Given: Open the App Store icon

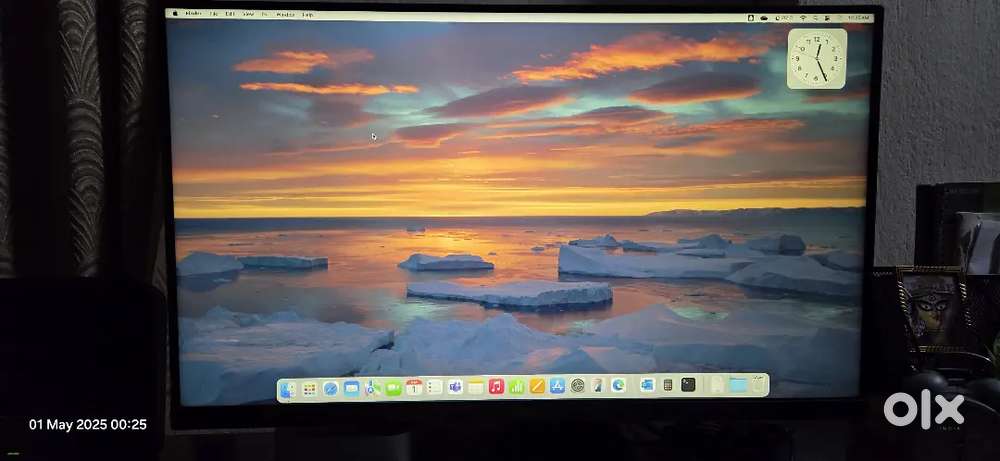Looking at the screenshot, I should (558, 386).
